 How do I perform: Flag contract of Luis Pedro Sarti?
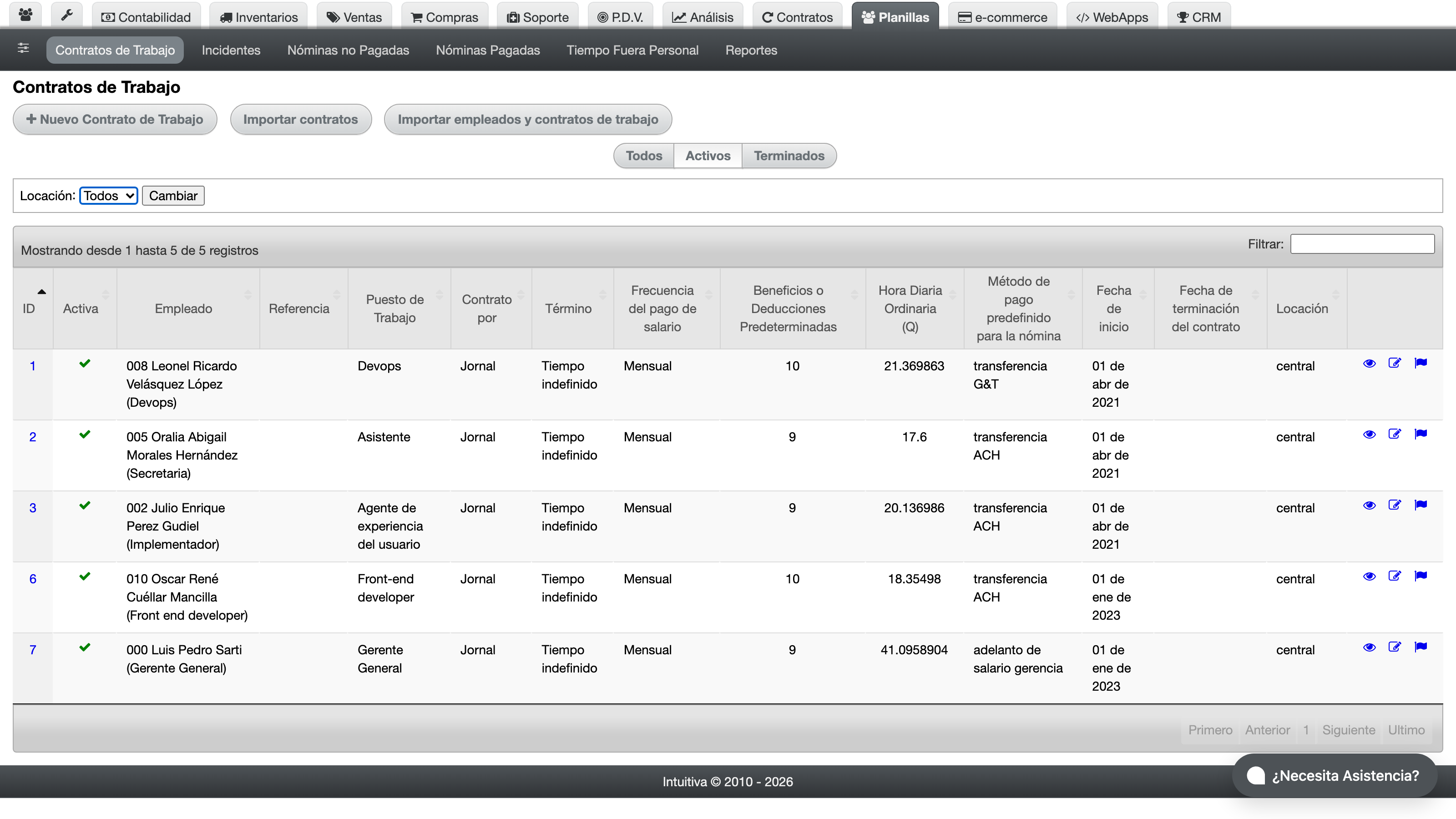(x=1421, y=647)
